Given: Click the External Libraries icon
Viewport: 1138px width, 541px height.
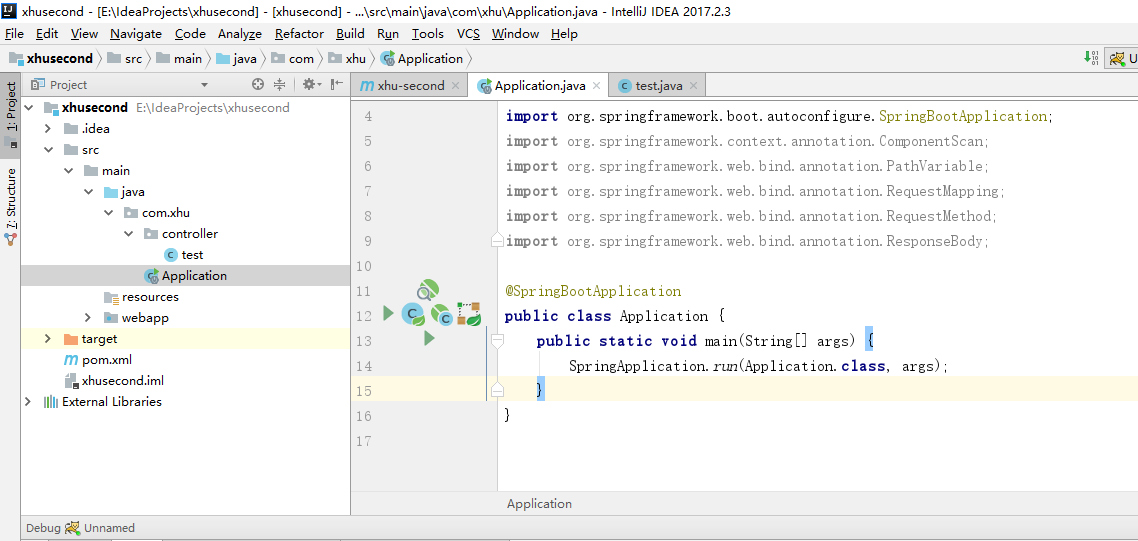Looking at the screenshot, I should (51, 402).
